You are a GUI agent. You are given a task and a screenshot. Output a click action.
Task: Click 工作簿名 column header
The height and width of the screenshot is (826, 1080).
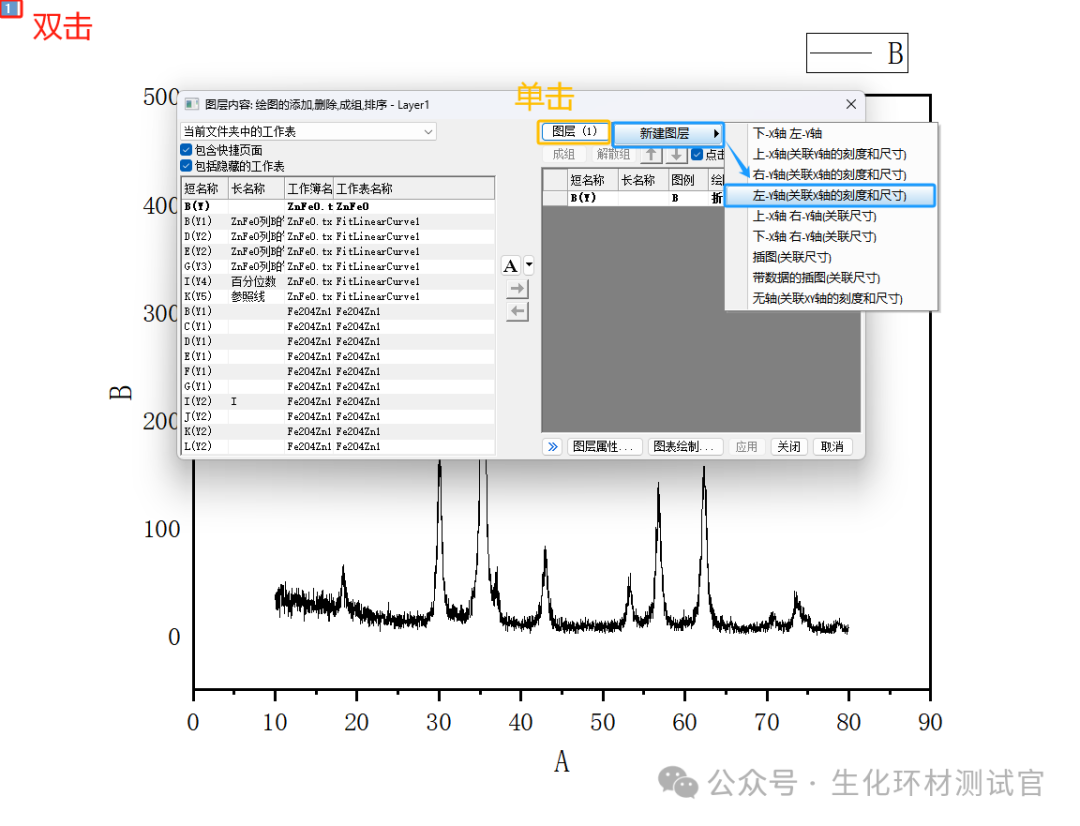pyautogui.click(x=309, y=188)
